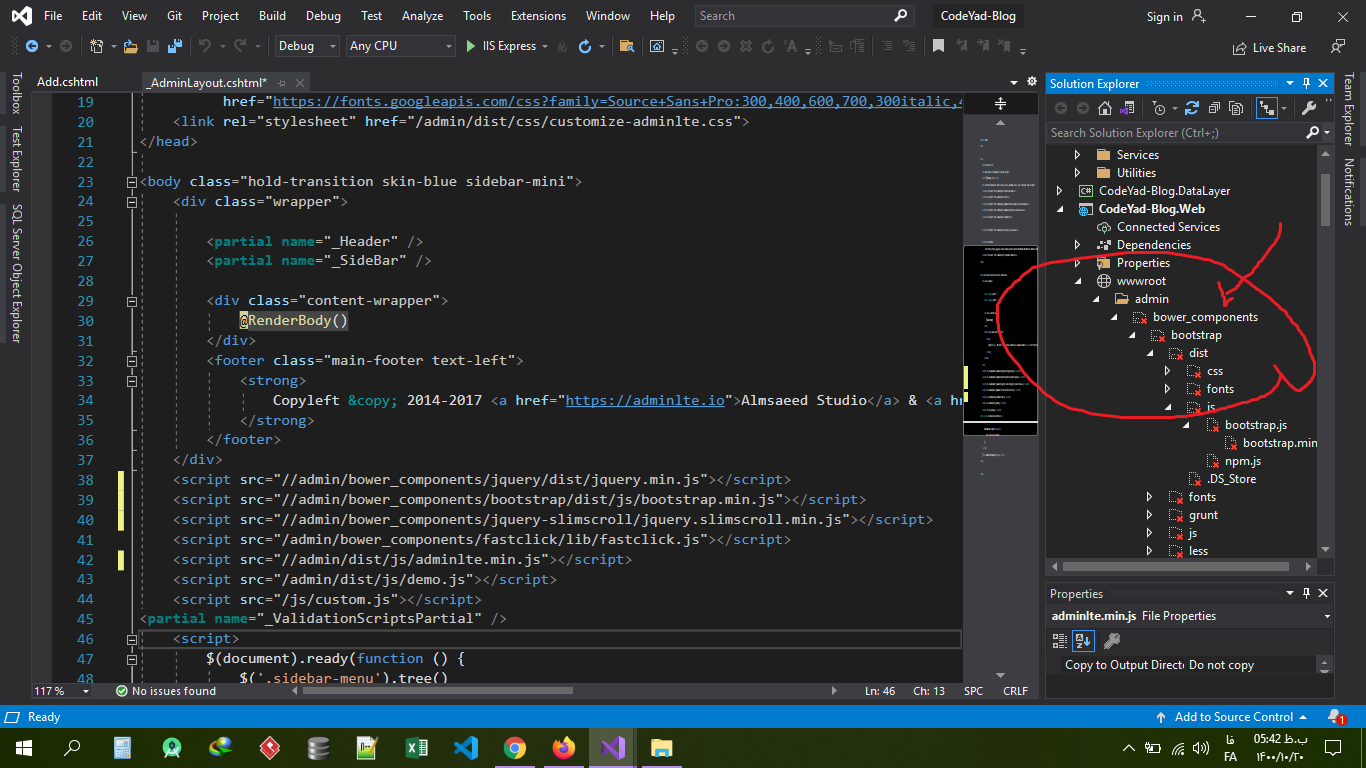Click the Find in Files icon
The image size is (1366, 768).
pyautogui.click(x=626, y=46)
